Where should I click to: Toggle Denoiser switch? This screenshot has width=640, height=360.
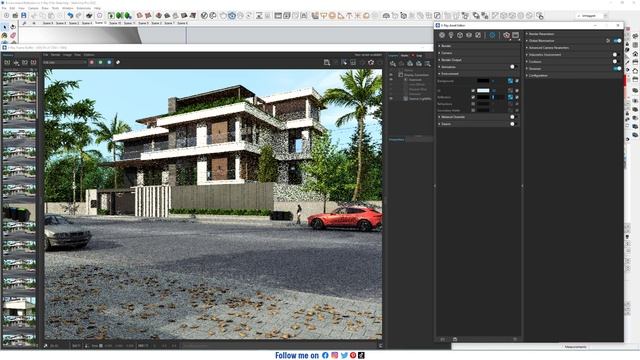[x=617, y=69]
